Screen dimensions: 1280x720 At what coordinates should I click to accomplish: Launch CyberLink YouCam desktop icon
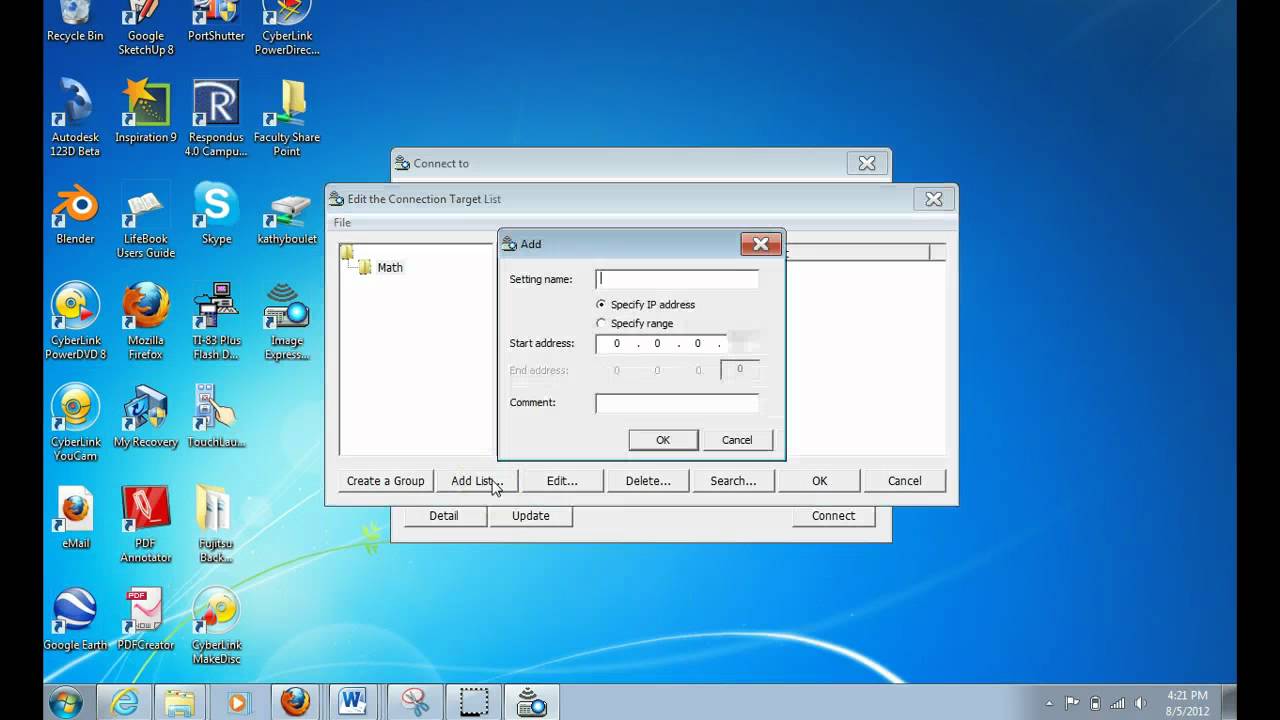75,423
